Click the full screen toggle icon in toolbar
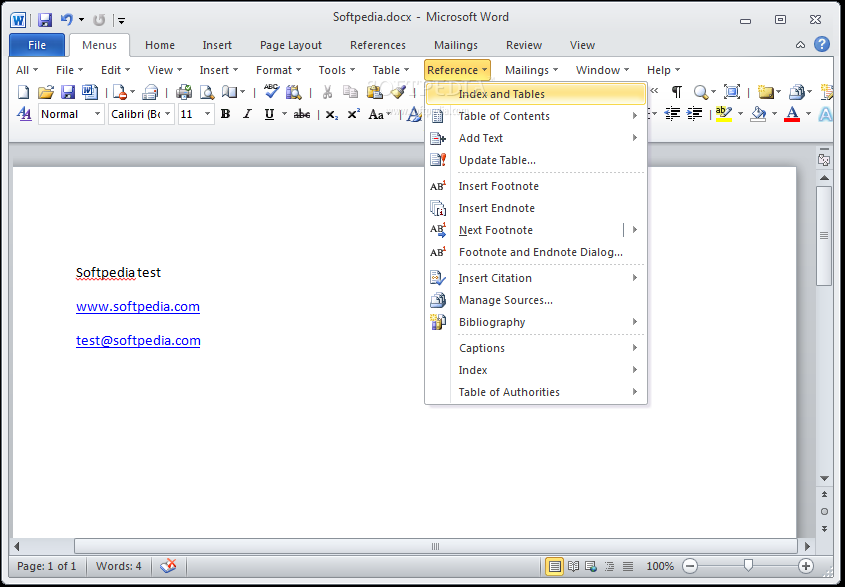The image size is (845, 587). pyautogui.click(x=732, y=92)
